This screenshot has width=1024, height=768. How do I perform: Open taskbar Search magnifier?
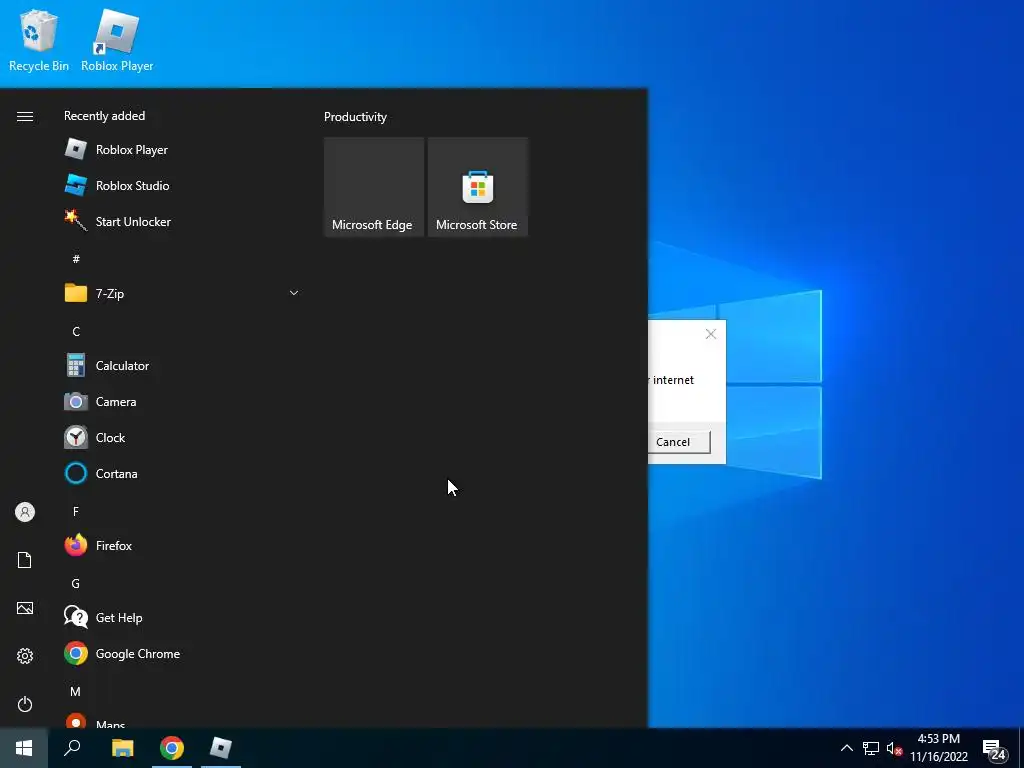(x=72, y=748)
